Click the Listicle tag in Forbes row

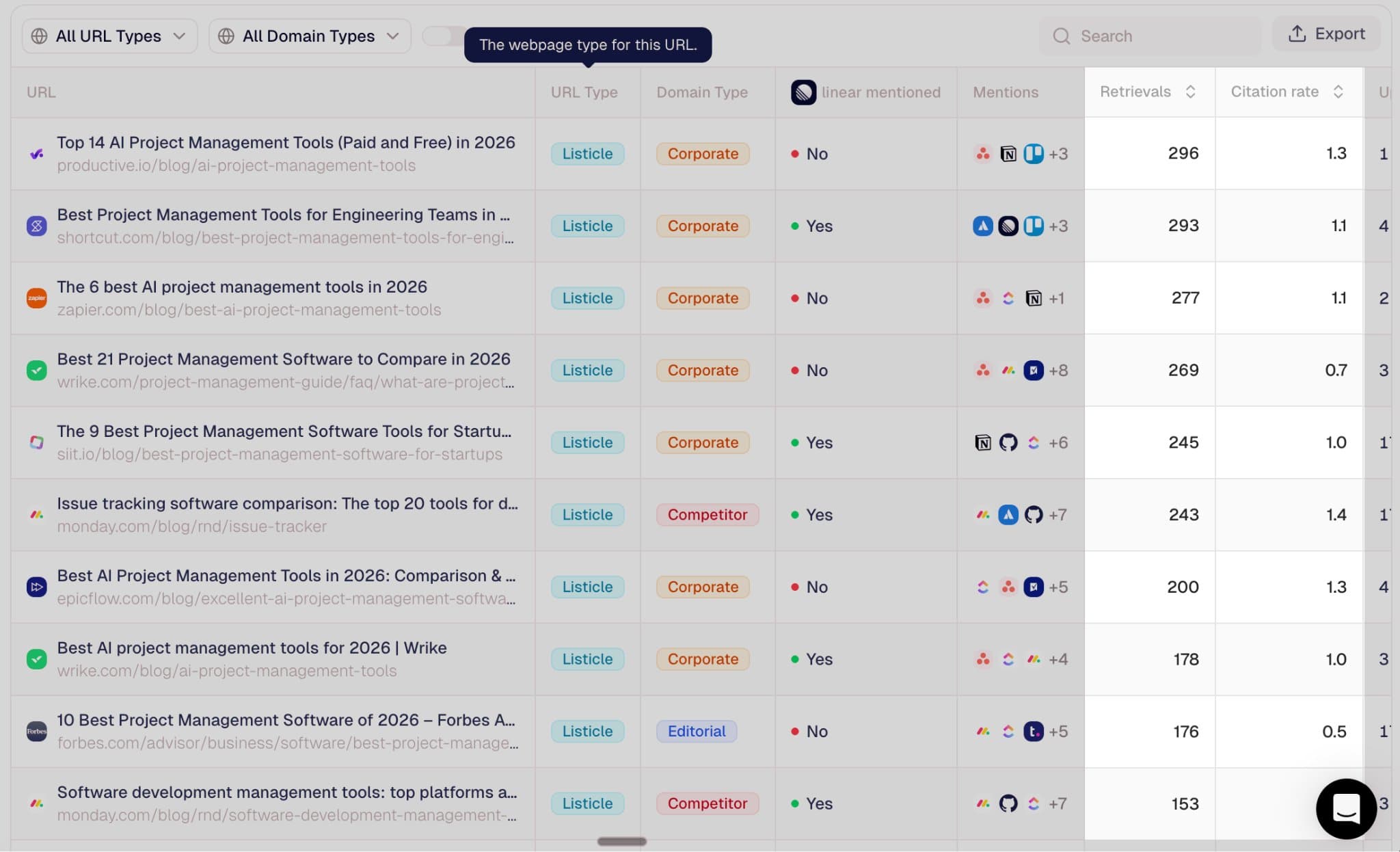click(x=587, y=731)
